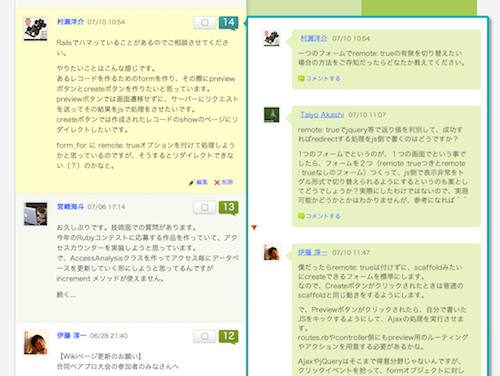Click timestamp 07/10 11:07 beside Taiyo Akashi
Image resolution: width=500 pixels, height=376 pixels.
click(367, 115)
